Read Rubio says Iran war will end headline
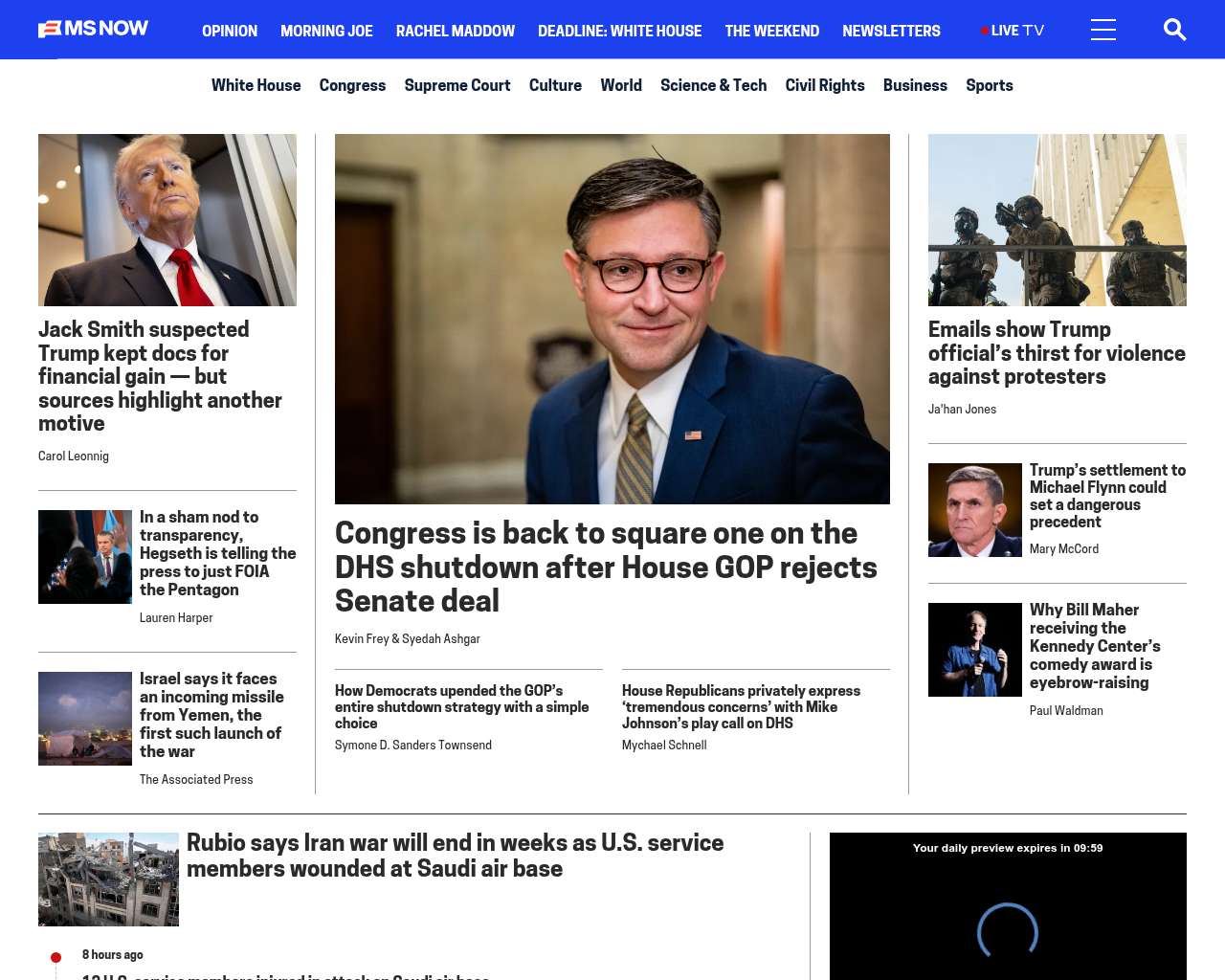Screen dimensions: 1225x980 coord(455,856)
